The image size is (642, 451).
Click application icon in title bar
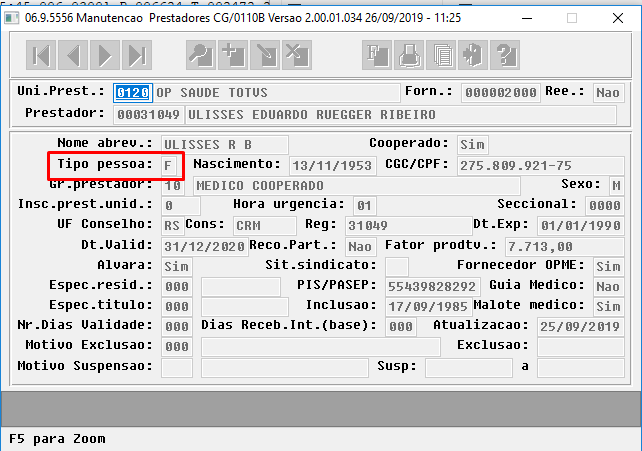coord(11,18)
